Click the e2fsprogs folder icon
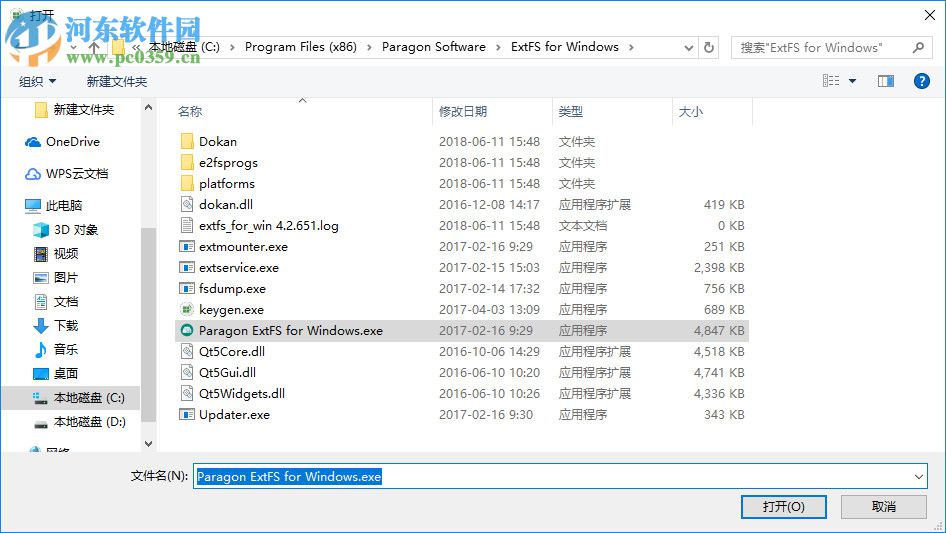The image size is (946, 533). tap(187, 162)
